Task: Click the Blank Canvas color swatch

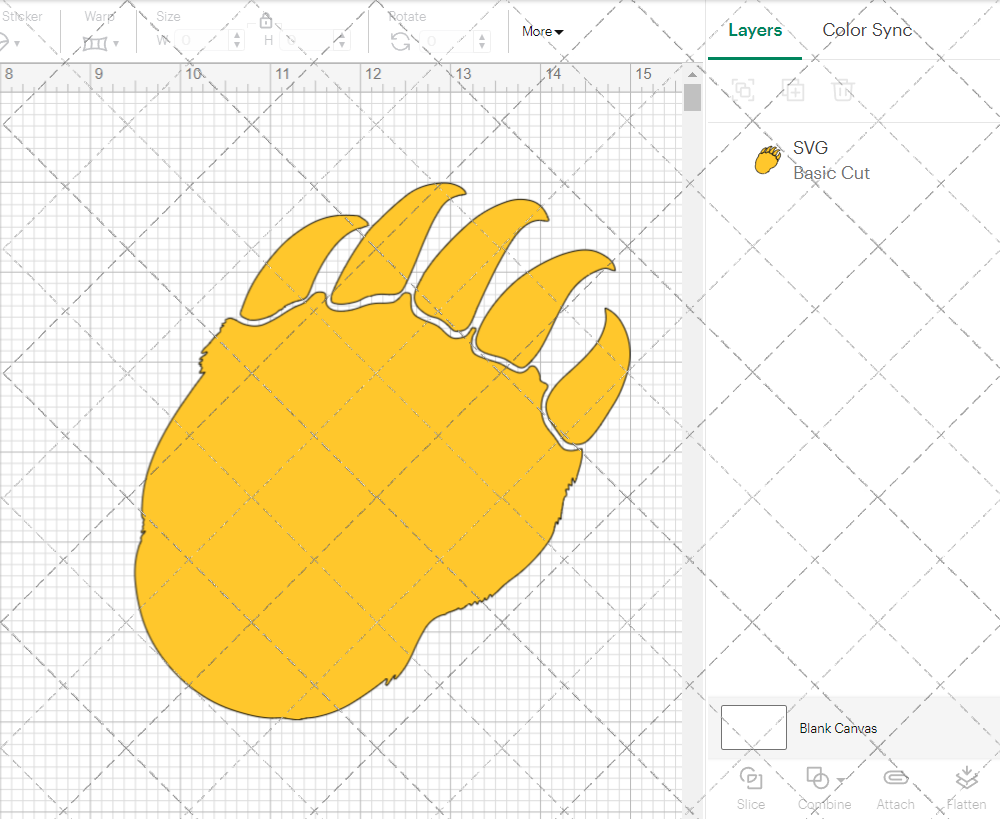Action: (x=752, y=727)
